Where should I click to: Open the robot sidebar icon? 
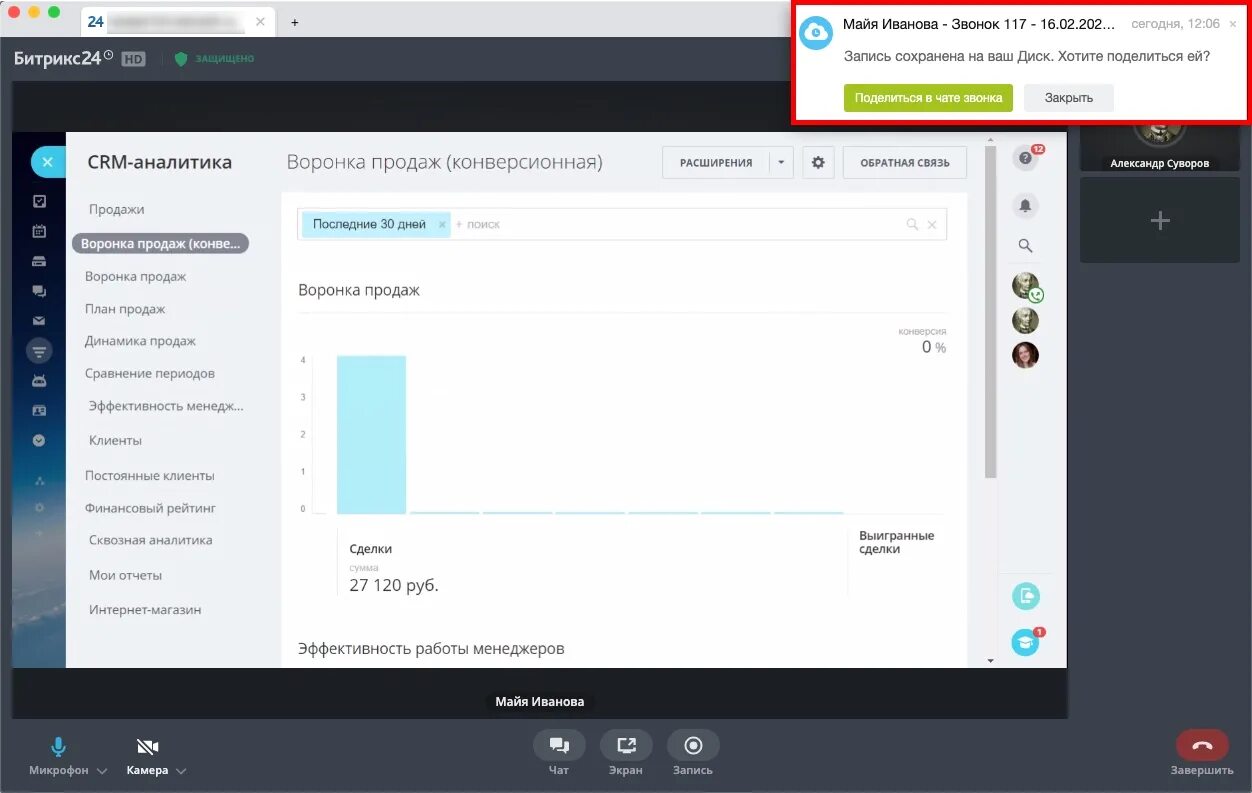(39, 380)
